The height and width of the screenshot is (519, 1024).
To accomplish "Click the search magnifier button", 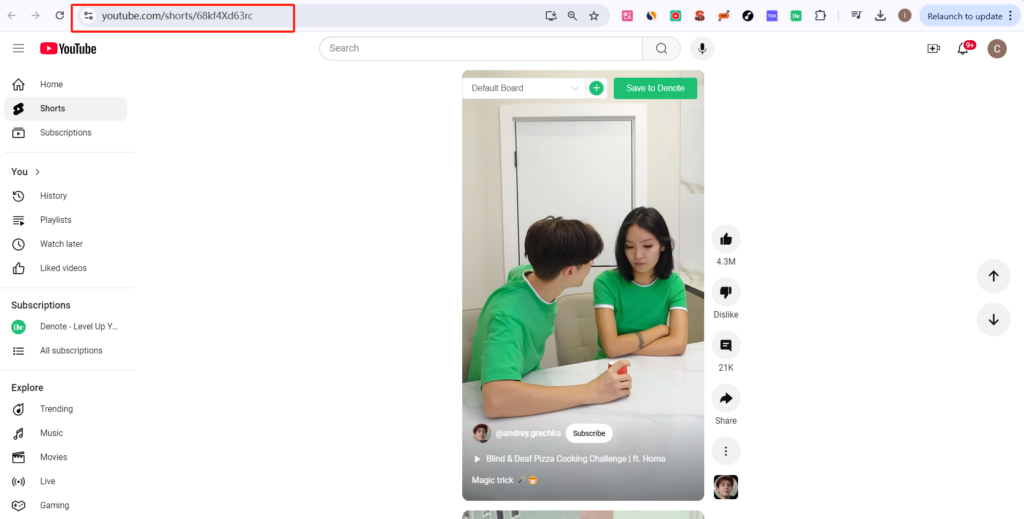I will tap(662, 48).
